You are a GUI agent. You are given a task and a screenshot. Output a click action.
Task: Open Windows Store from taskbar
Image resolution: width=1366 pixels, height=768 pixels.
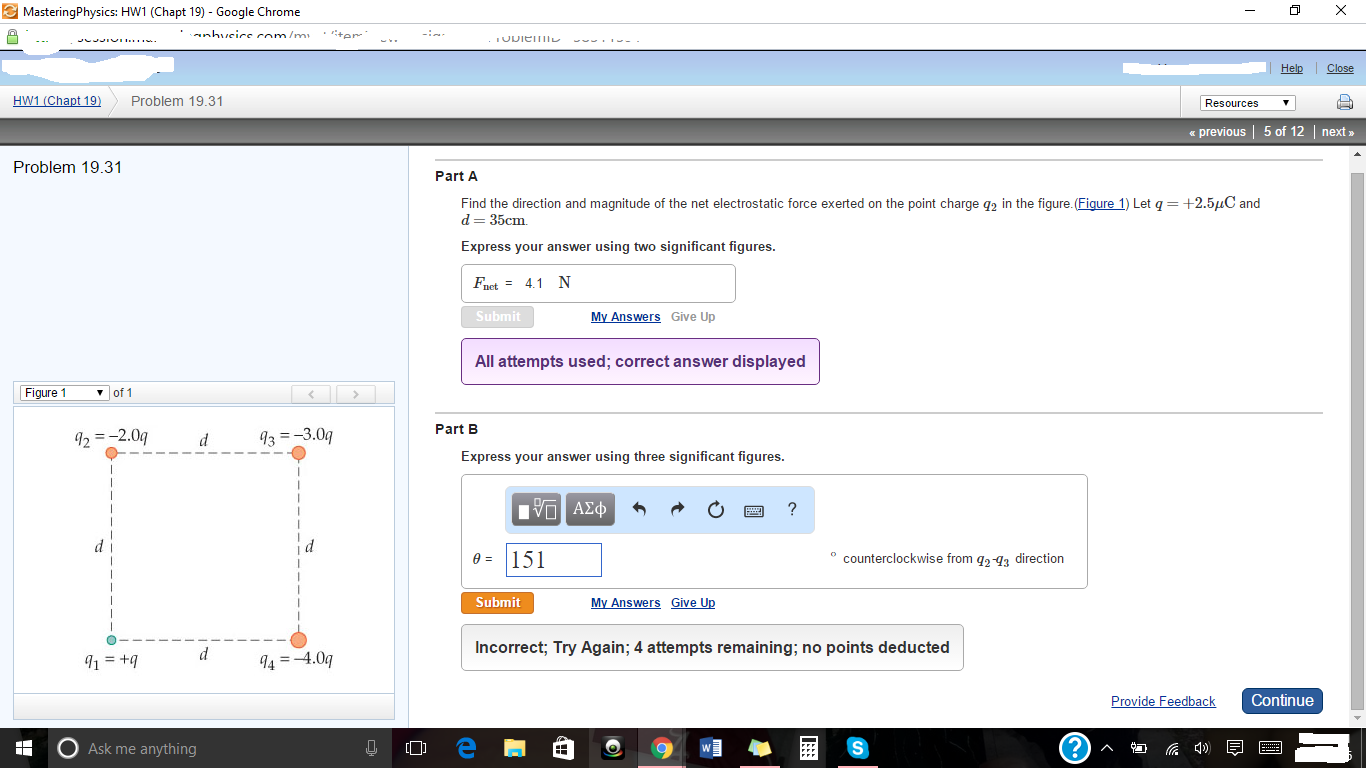tap(563, 748)
